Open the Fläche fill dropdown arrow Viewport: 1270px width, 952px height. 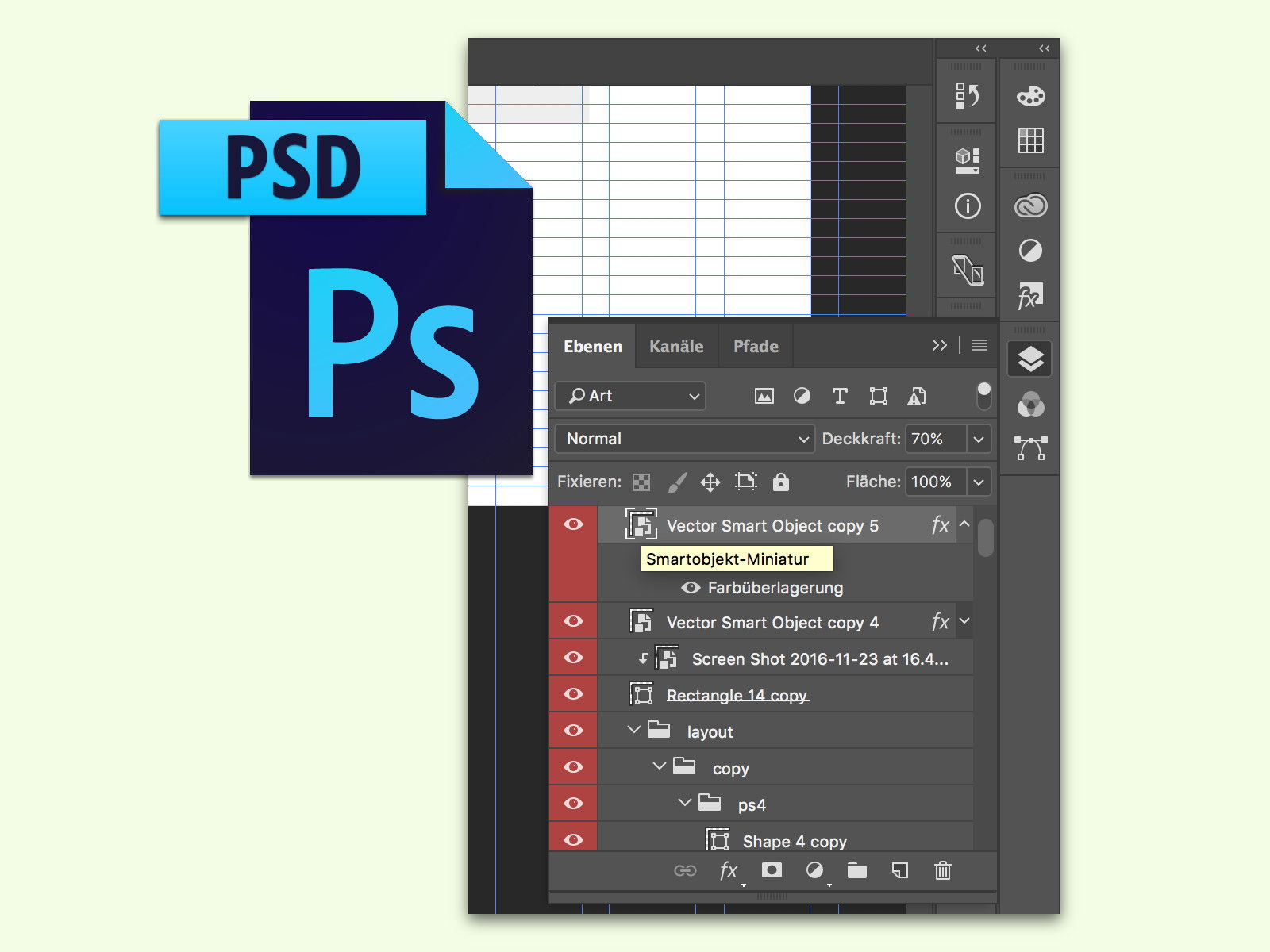[x=979, y=482]
